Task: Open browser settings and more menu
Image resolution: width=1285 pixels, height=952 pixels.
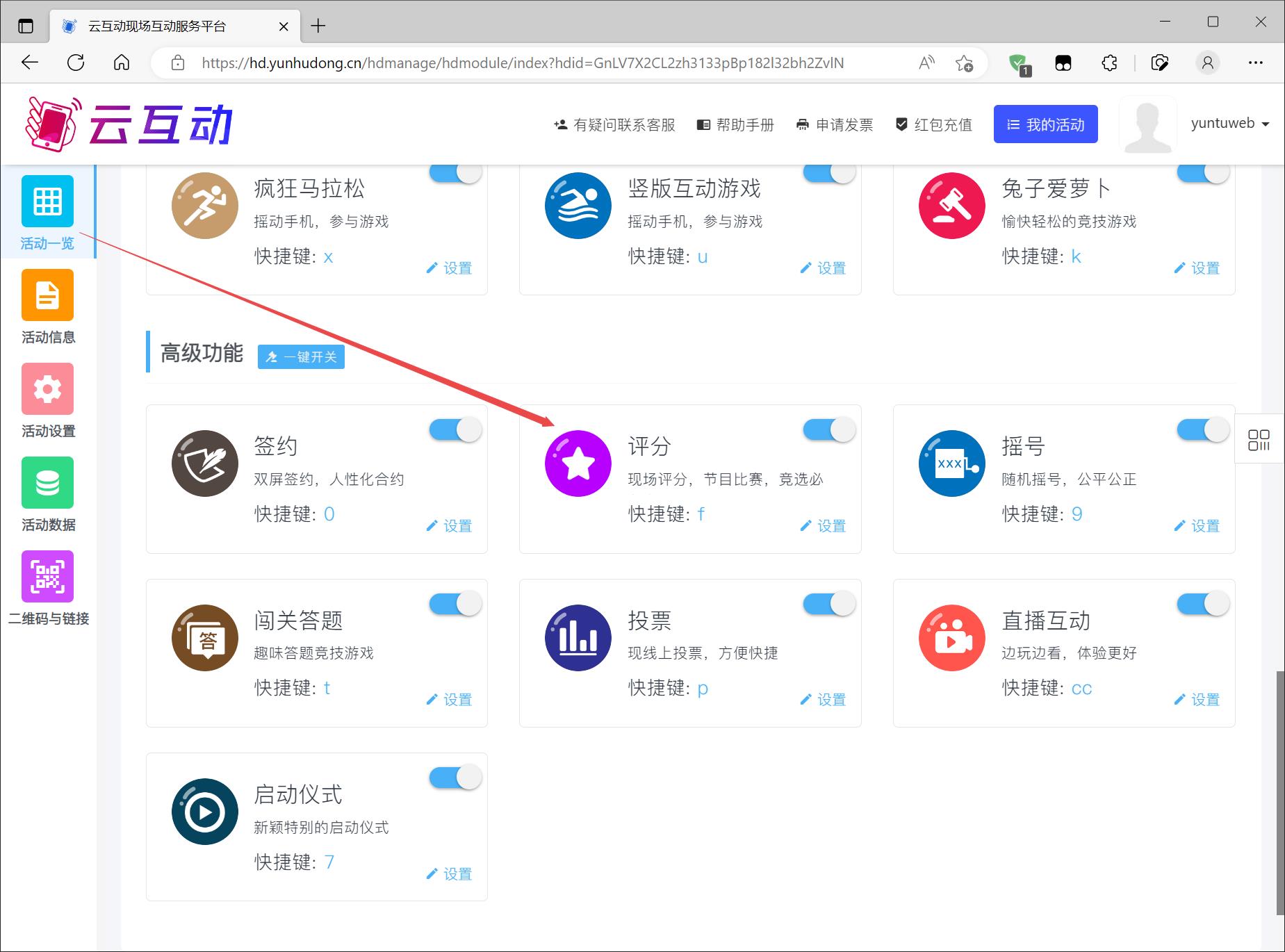Action: [x=1255, y=63]
